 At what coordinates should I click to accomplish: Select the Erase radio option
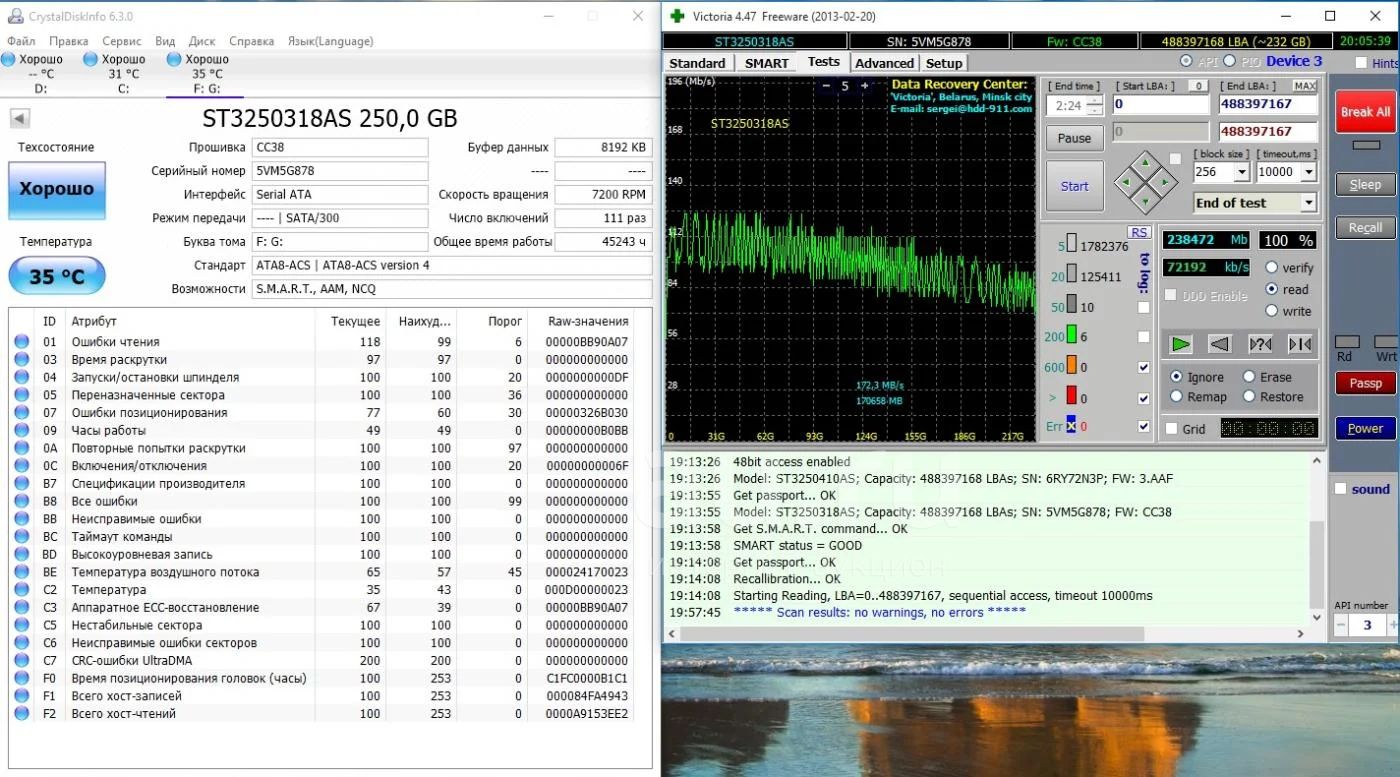pyautogui.click(x=1249, y=377)
